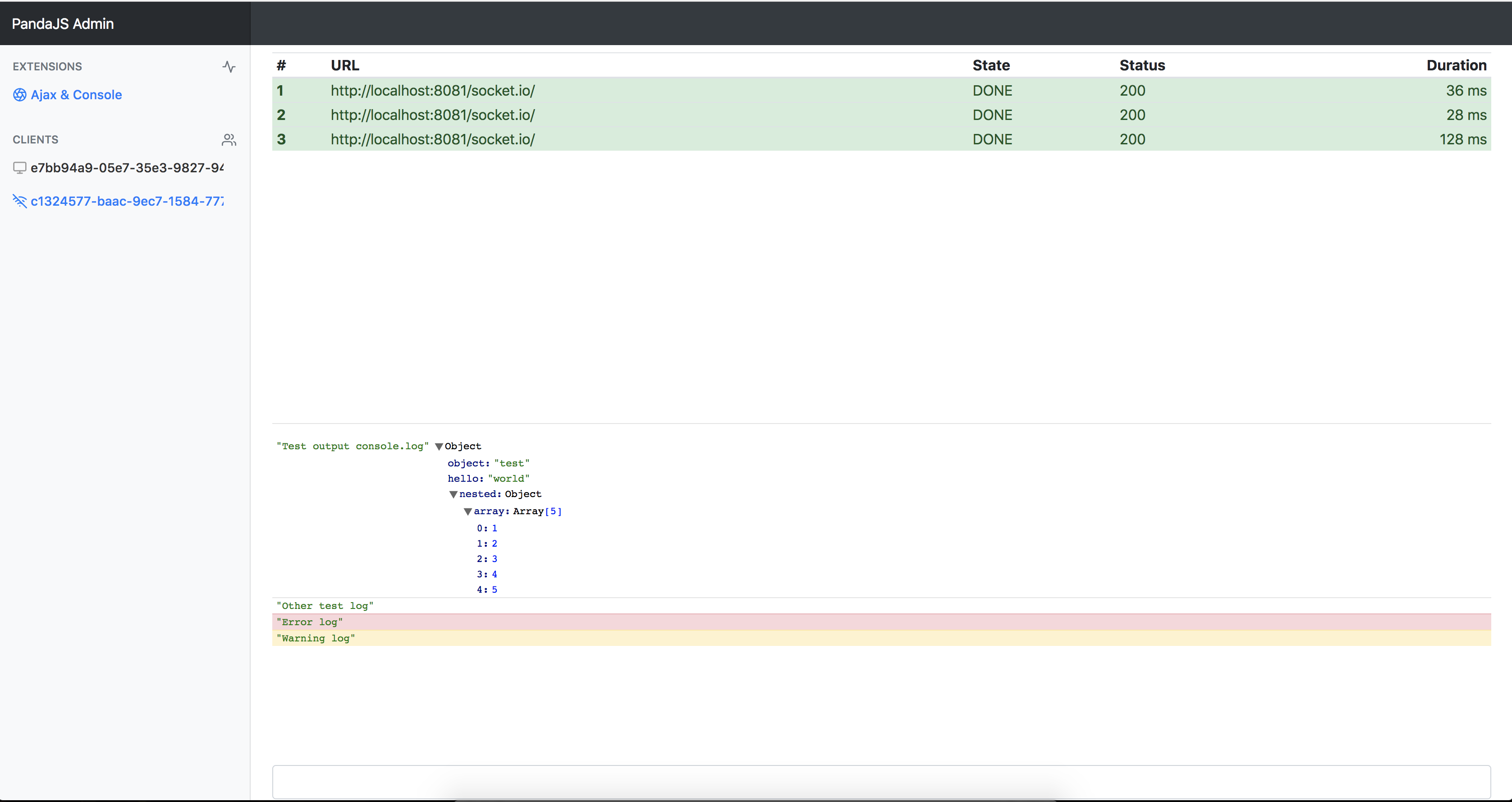This screenshot has width=1512, height=802.
Task: Click the aperture icon next to Ajax & Console
Action: 19,95
